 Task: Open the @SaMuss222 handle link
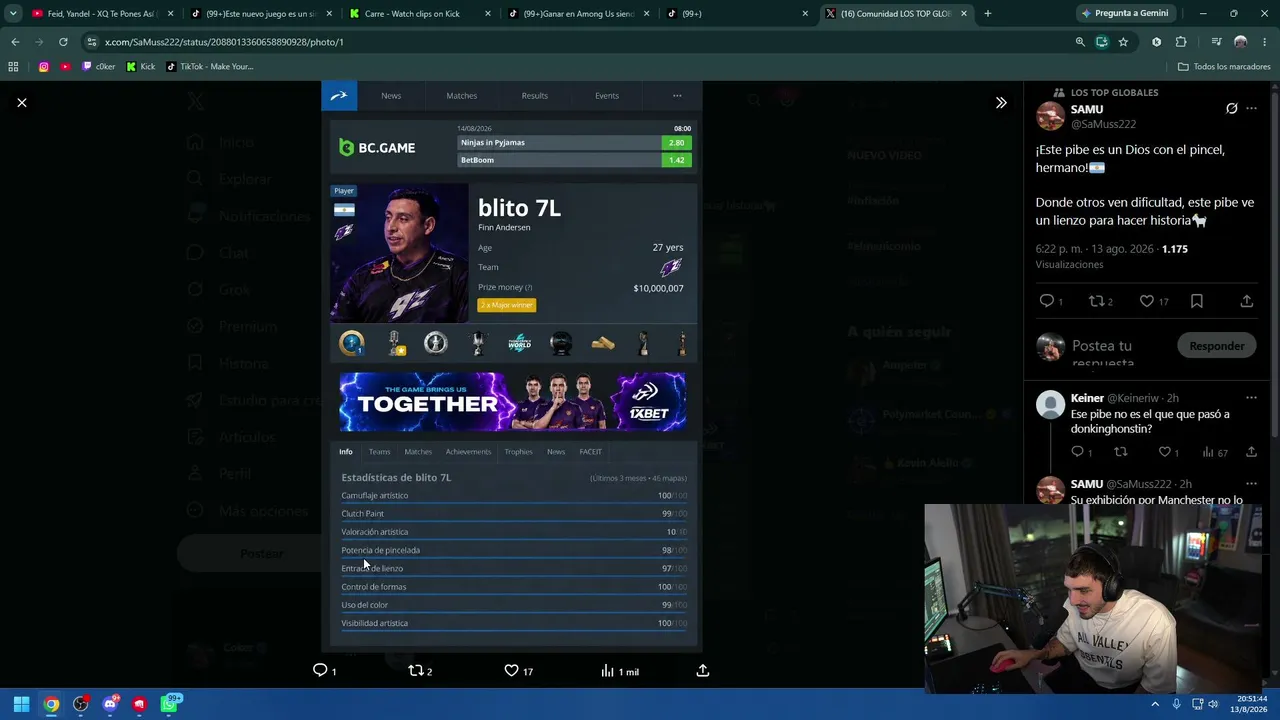coord(1103,124)
